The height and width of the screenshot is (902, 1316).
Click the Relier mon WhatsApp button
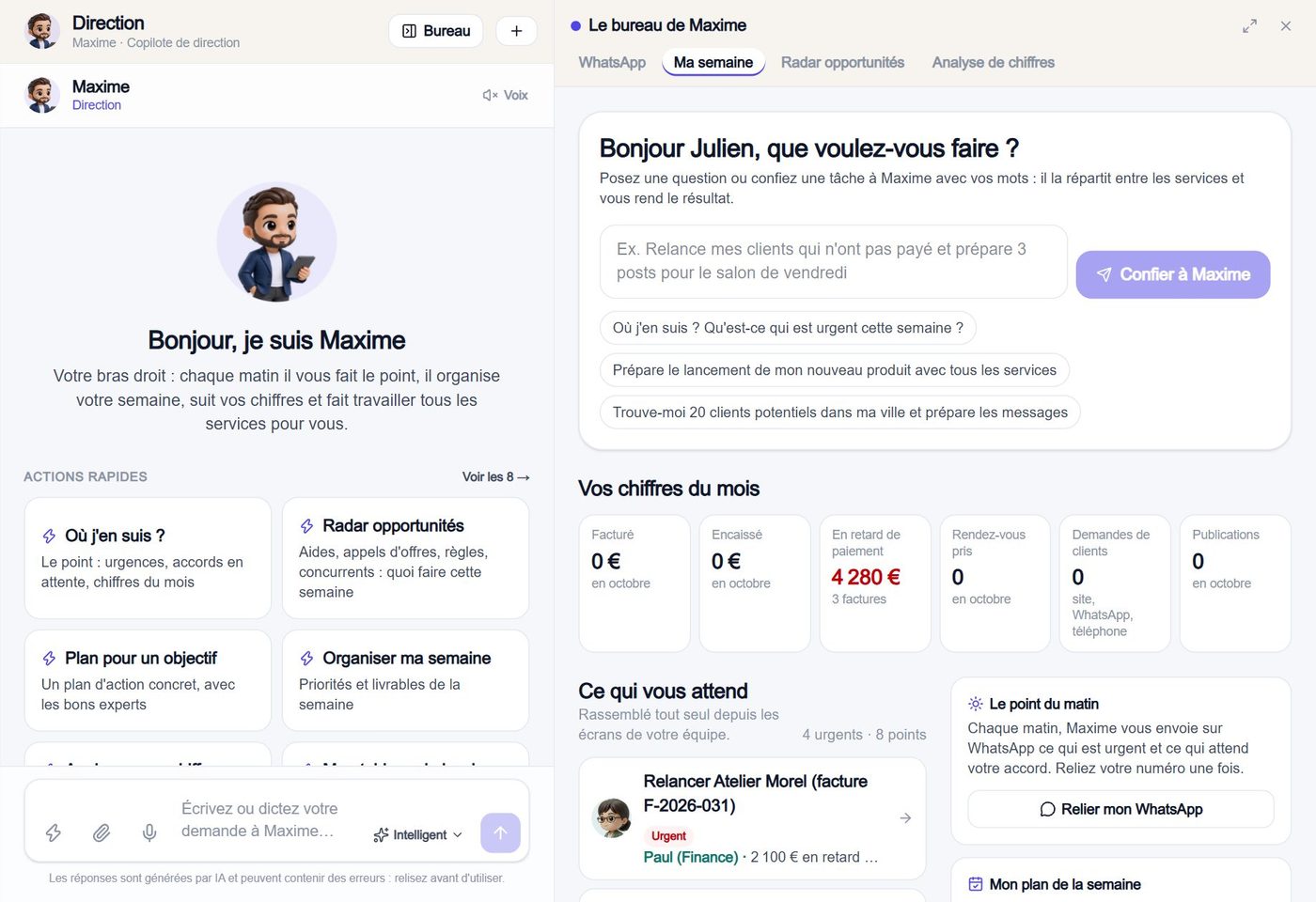tap(1120, 809)
